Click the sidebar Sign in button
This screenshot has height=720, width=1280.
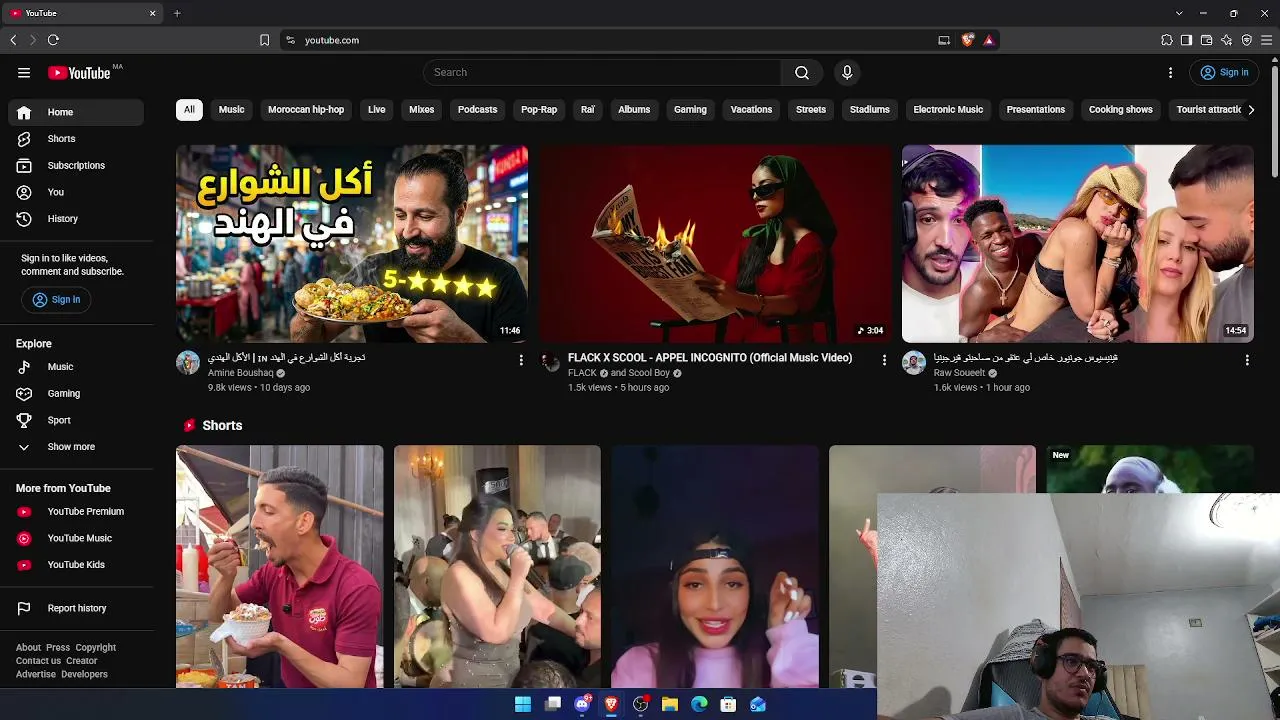56,300
